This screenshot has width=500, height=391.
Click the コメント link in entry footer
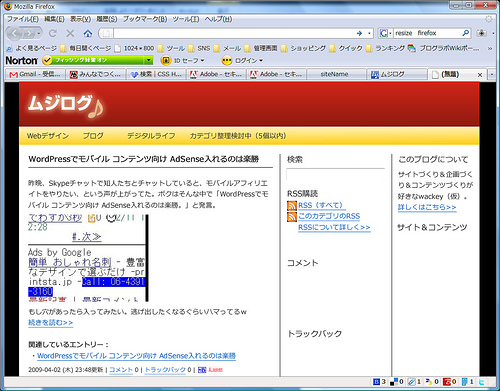(x=121, y=370)
